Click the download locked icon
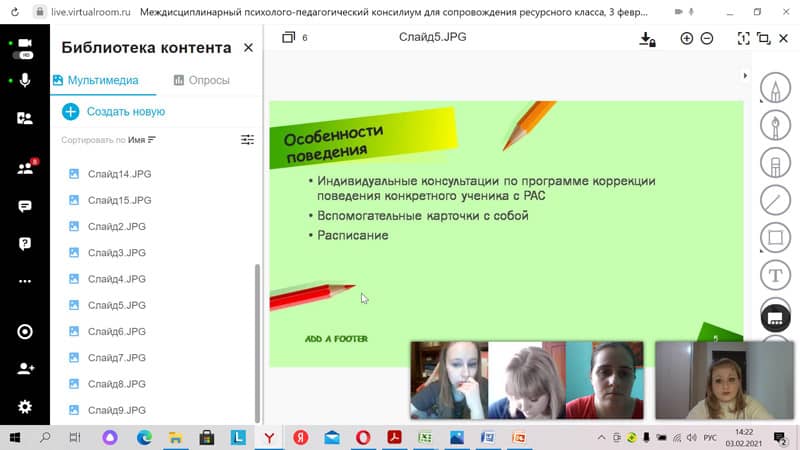The image size is (800, 450). tap(647, 39)
